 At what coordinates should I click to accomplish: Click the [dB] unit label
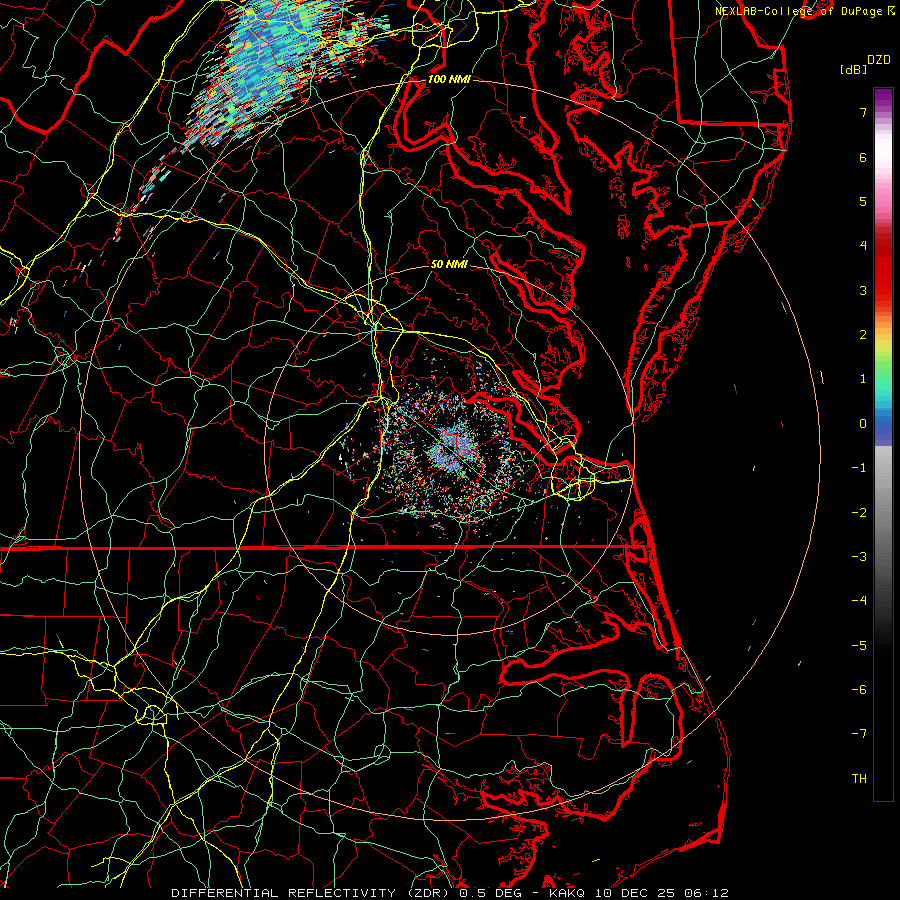point(854,69)
